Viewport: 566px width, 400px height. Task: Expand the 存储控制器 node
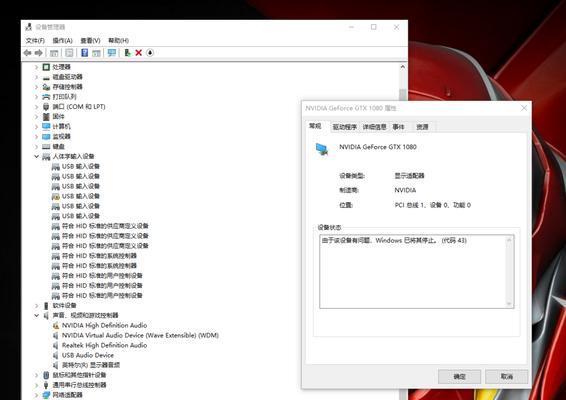[36, 87]
